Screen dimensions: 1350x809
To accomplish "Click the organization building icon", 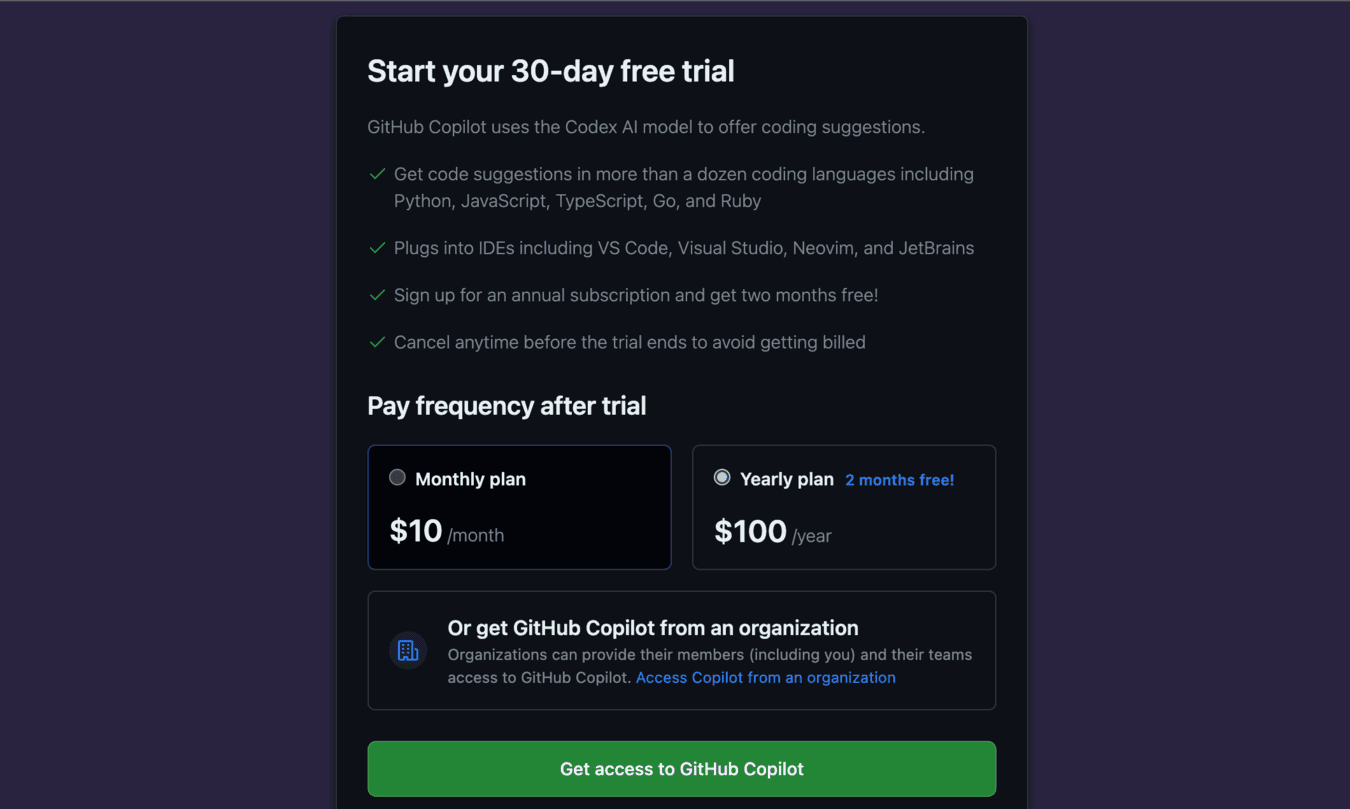I will point(408,651).
